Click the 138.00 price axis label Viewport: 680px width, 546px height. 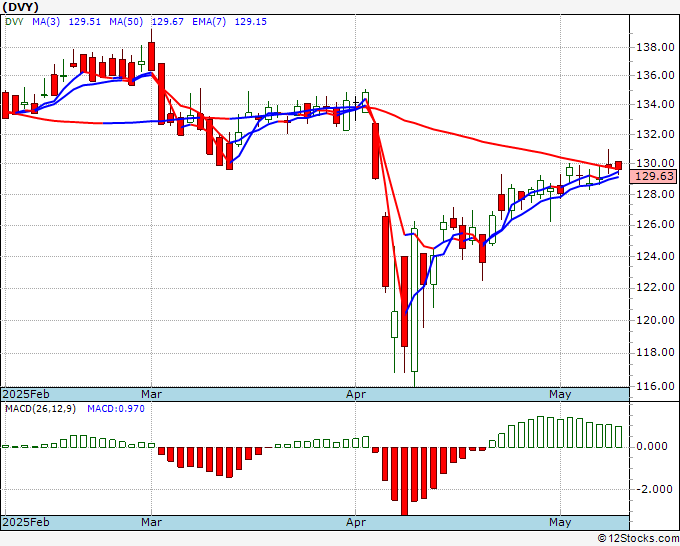(655, 47)
